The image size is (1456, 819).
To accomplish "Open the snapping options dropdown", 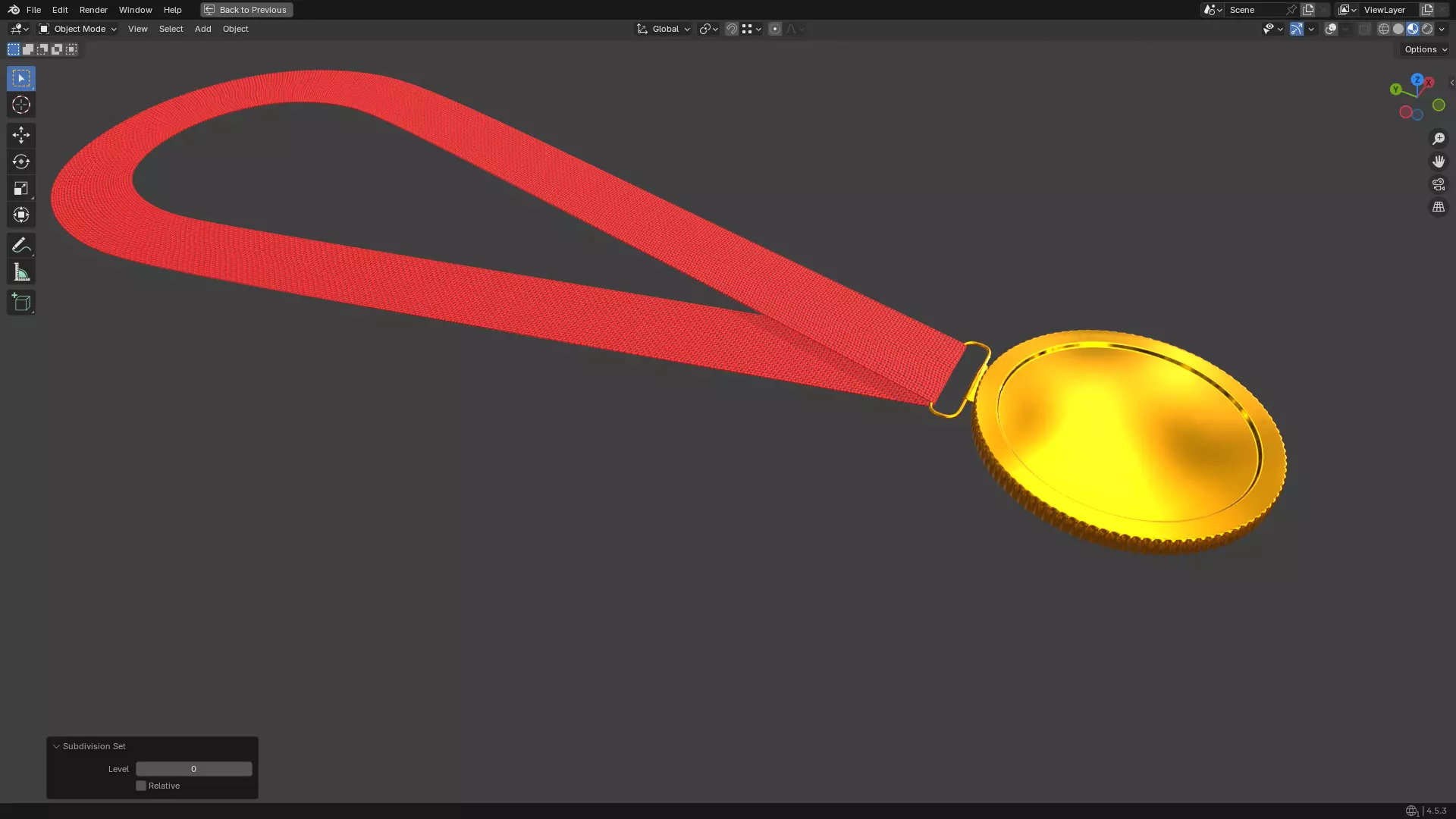I will [x=752, y=29].
